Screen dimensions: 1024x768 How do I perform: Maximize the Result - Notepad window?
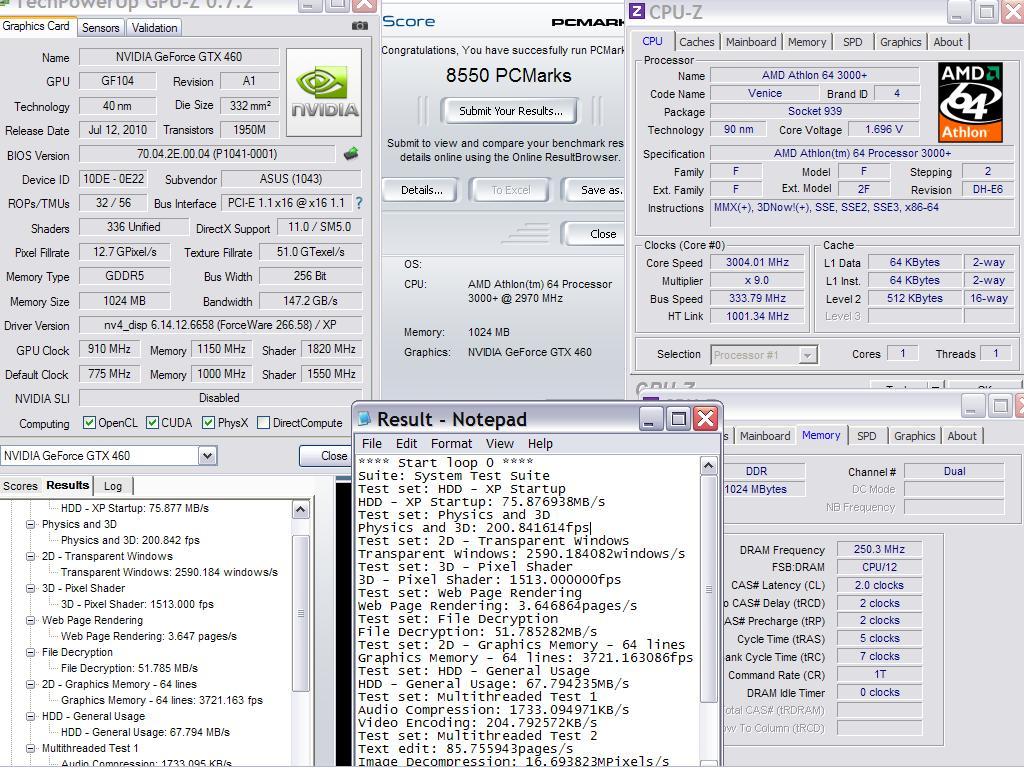pyautogui.click(x=678, y=419)
